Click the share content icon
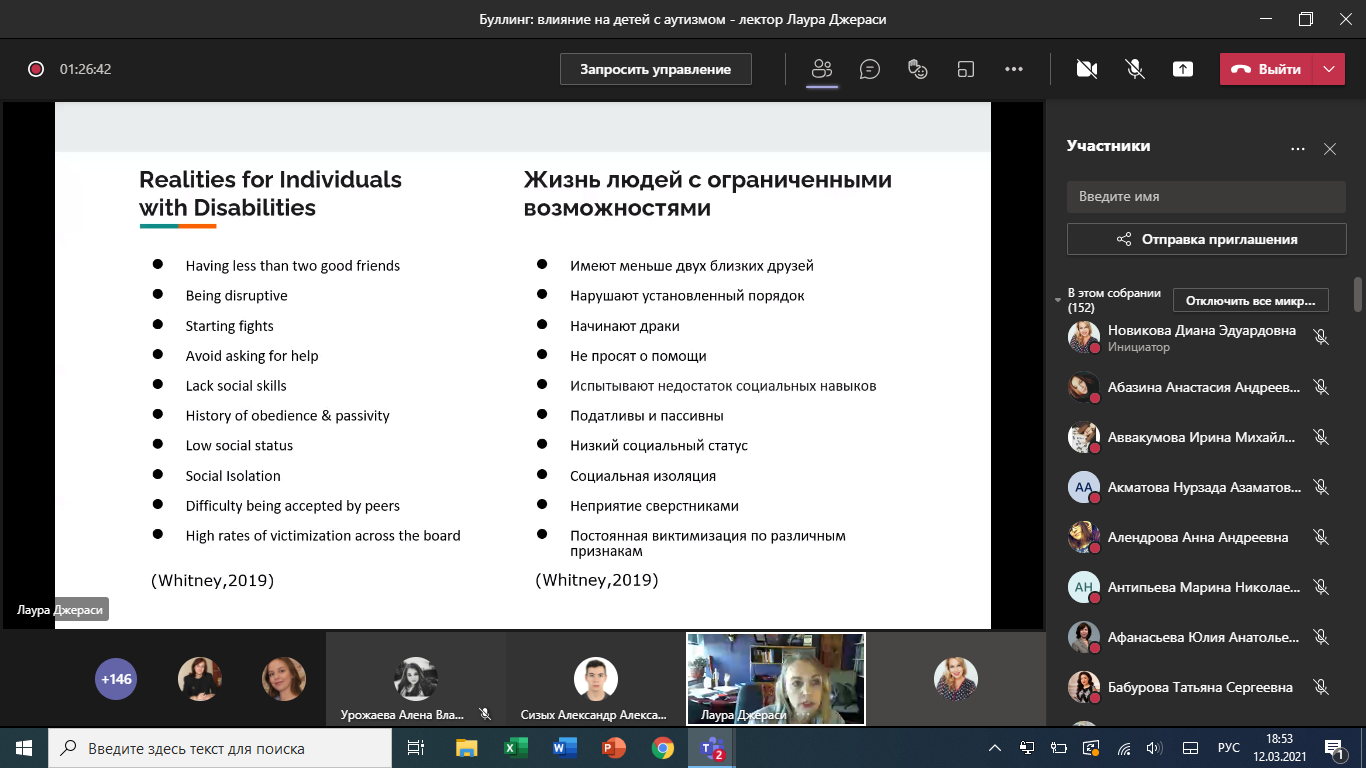 (x=1182, y=69)
